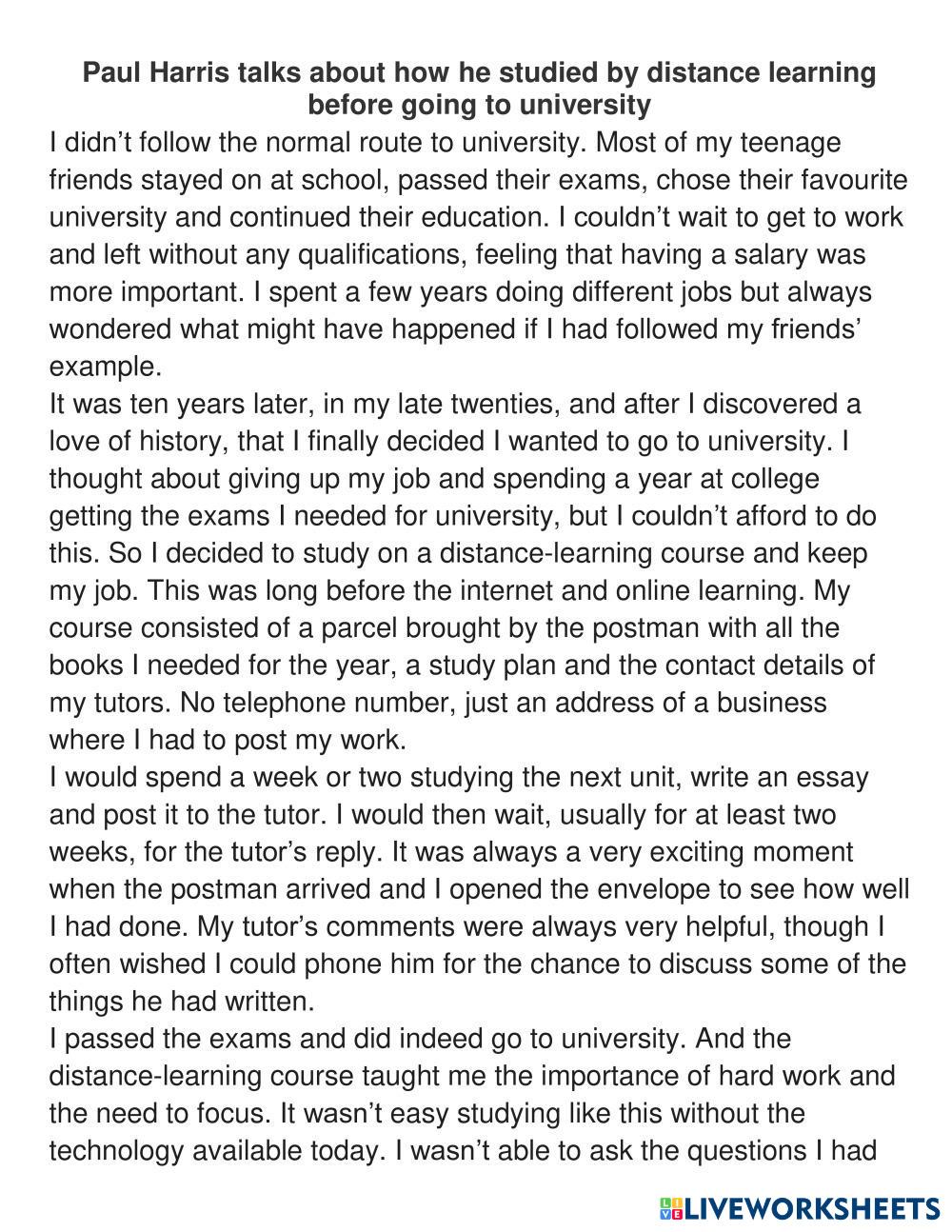Click the line starting 'technology available today'
This screenshot has width=952, height=1232.
click(463, 1151)
